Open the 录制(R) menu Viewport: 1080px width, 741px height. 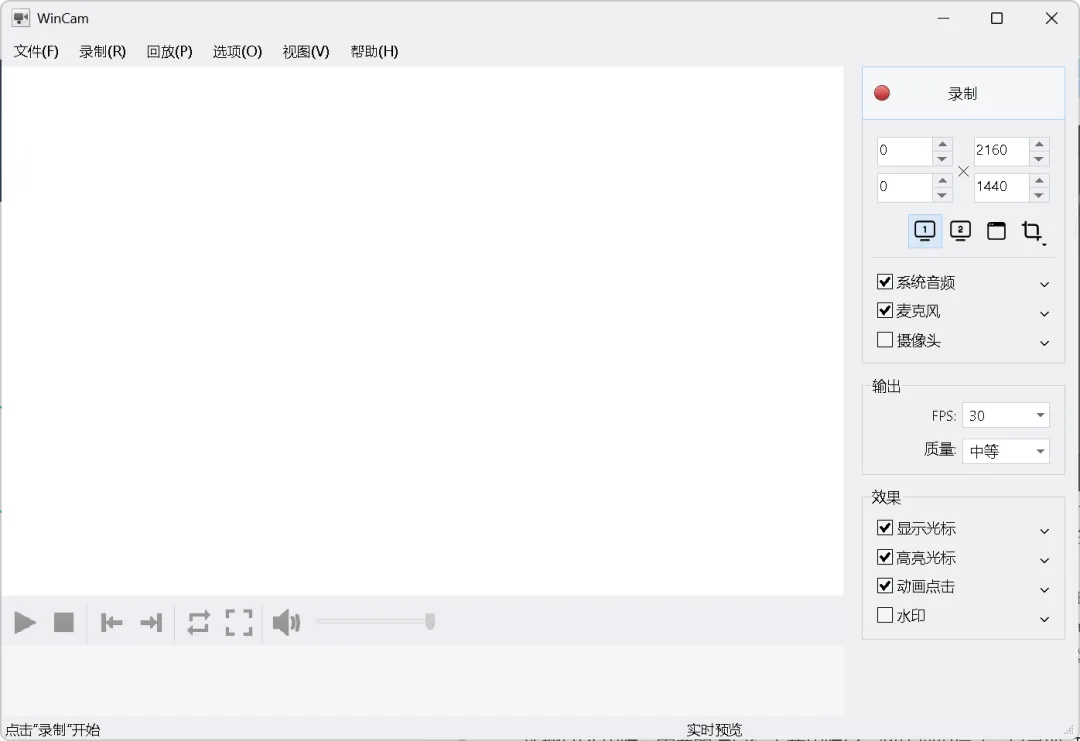point(103,52)
